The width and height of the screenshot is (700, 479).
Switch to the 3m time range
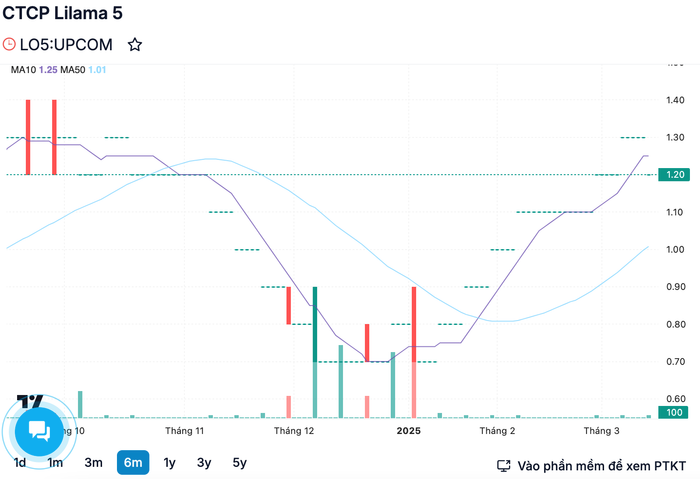pos(93,462)
